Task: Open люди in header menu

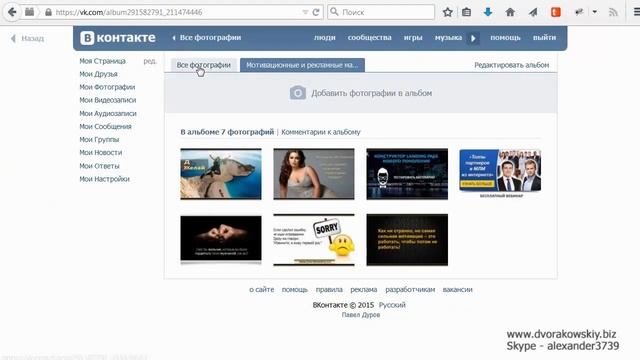Action: tap(324, 38)
